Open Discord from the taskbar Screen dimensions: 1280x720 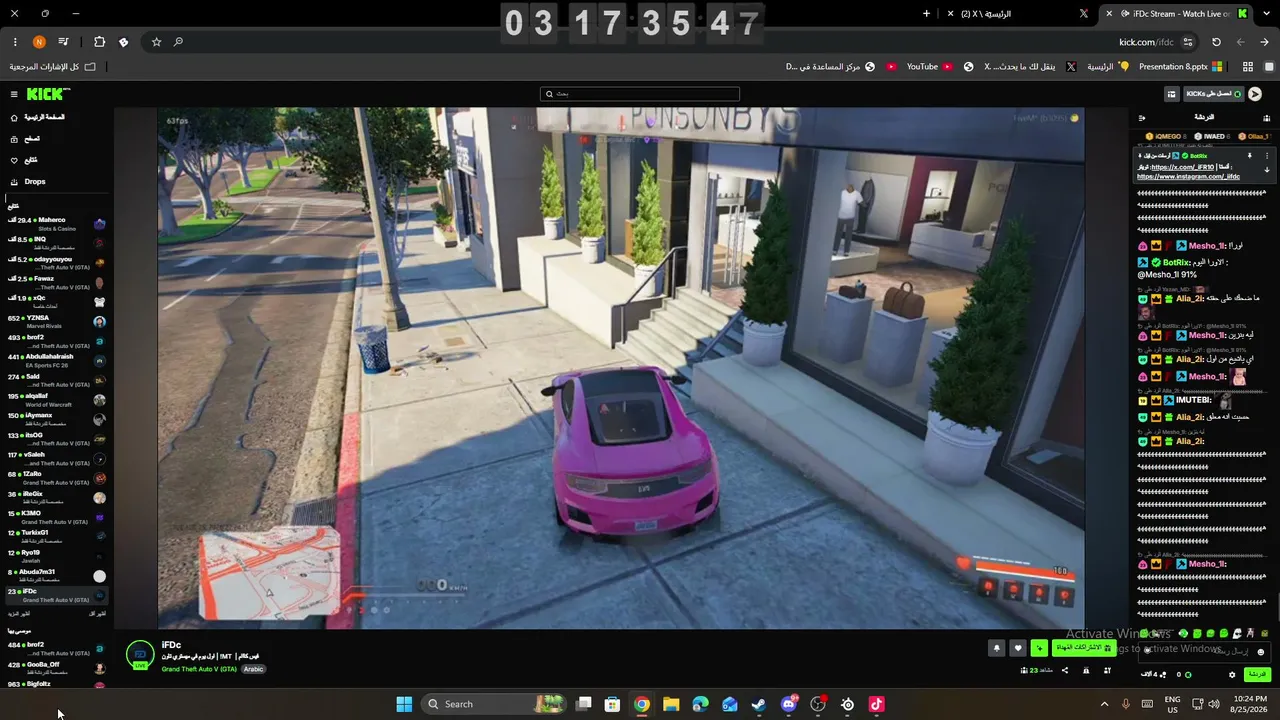(x=789, y=704)
